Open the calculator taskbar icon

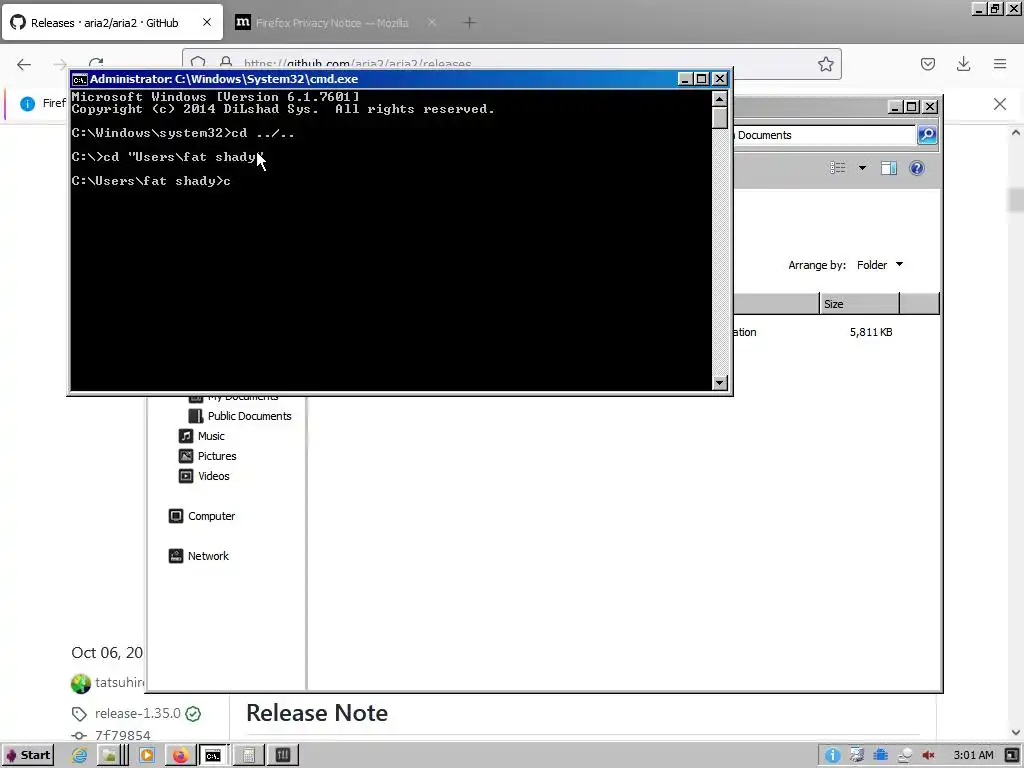click(248, 756)
